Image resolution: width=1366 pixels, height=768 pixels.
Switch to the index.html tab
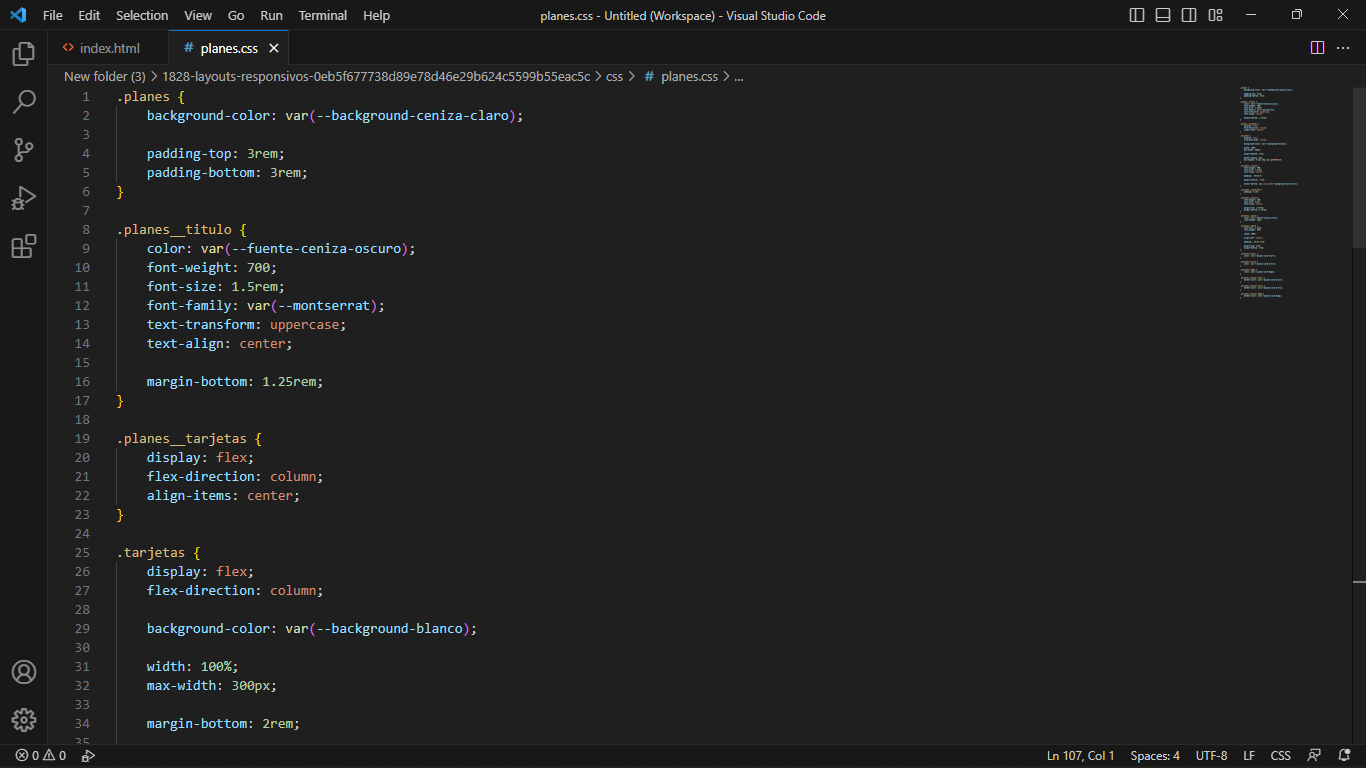click(109, 48)
